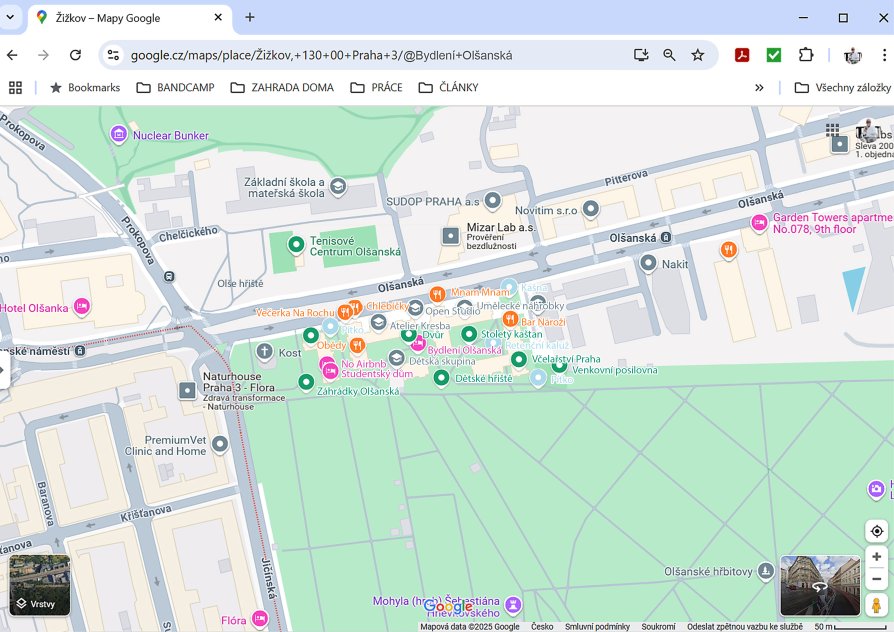Select the PremiumVet Clinic and Home pin

220,444
